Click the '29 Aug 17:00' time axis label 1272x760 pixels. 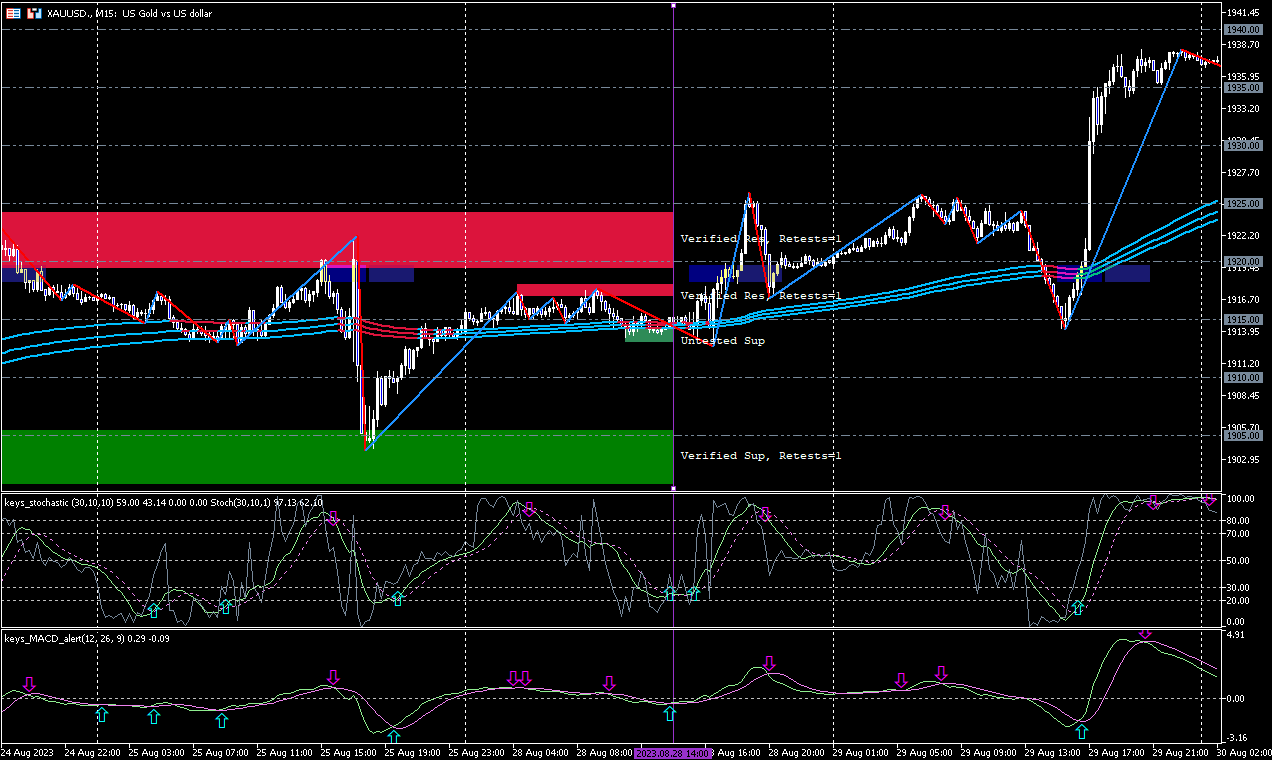click(1117, 751)
